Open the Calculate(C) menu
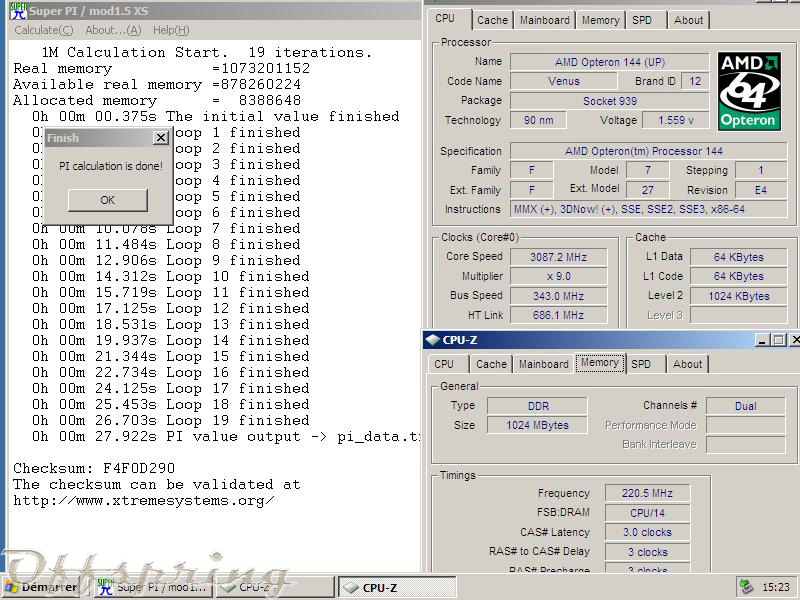The width and height of the screenshot is (800, 600). coord(44,30)
